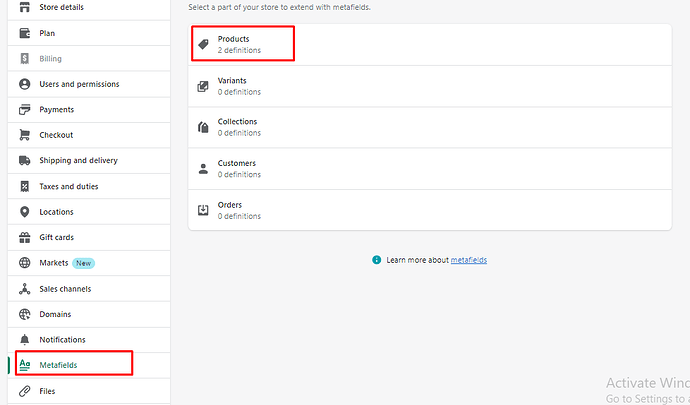The width and height of the screenshot is (690, 405).
Task: Click the blue info icon beside Learn more
Action: click(x=377, y=260)
